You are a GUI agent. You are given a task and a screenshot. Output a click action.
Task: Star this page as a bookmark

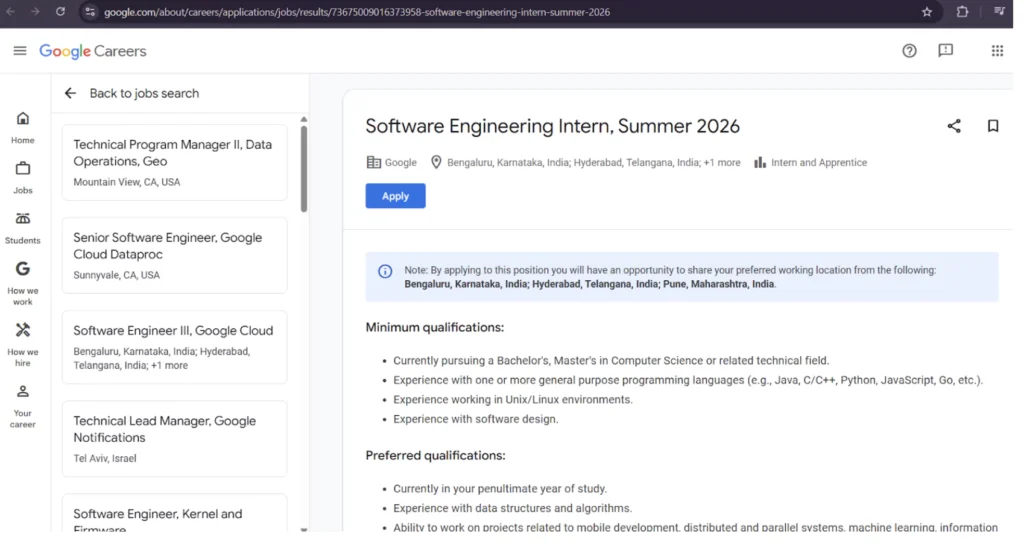click(927, 12)
